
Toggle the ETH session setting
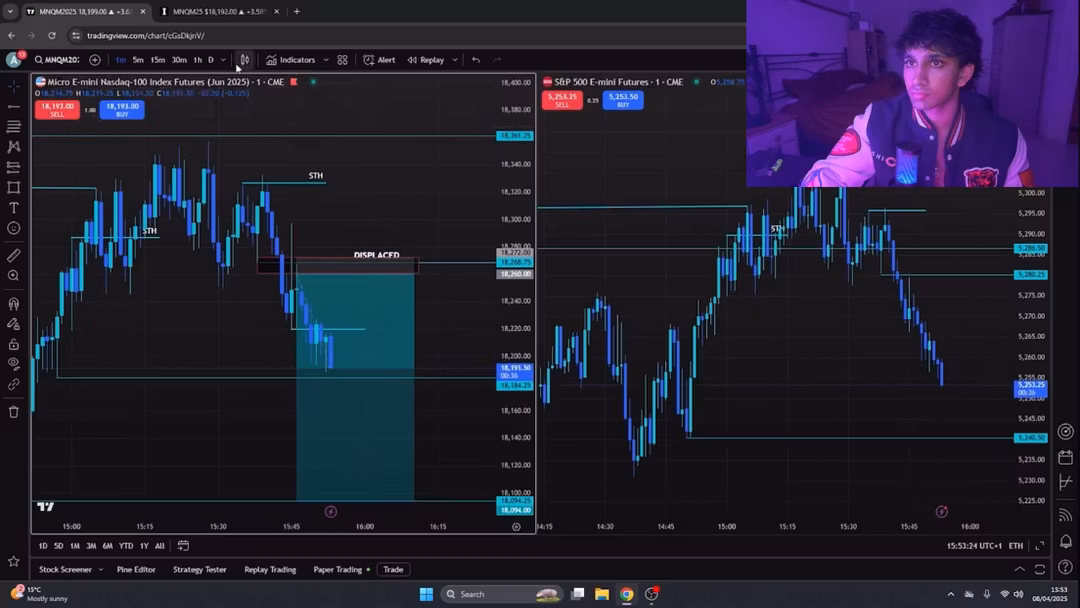(x=1016, y=545)
